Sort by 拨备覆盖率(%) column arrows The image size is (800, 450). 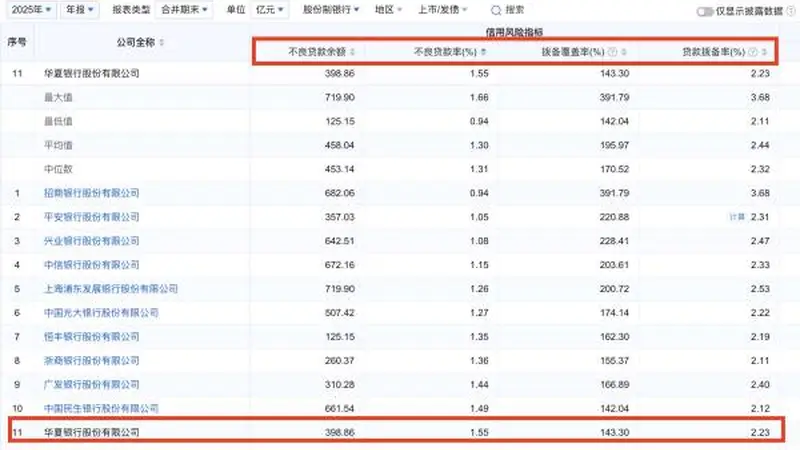tap(623, 52)
